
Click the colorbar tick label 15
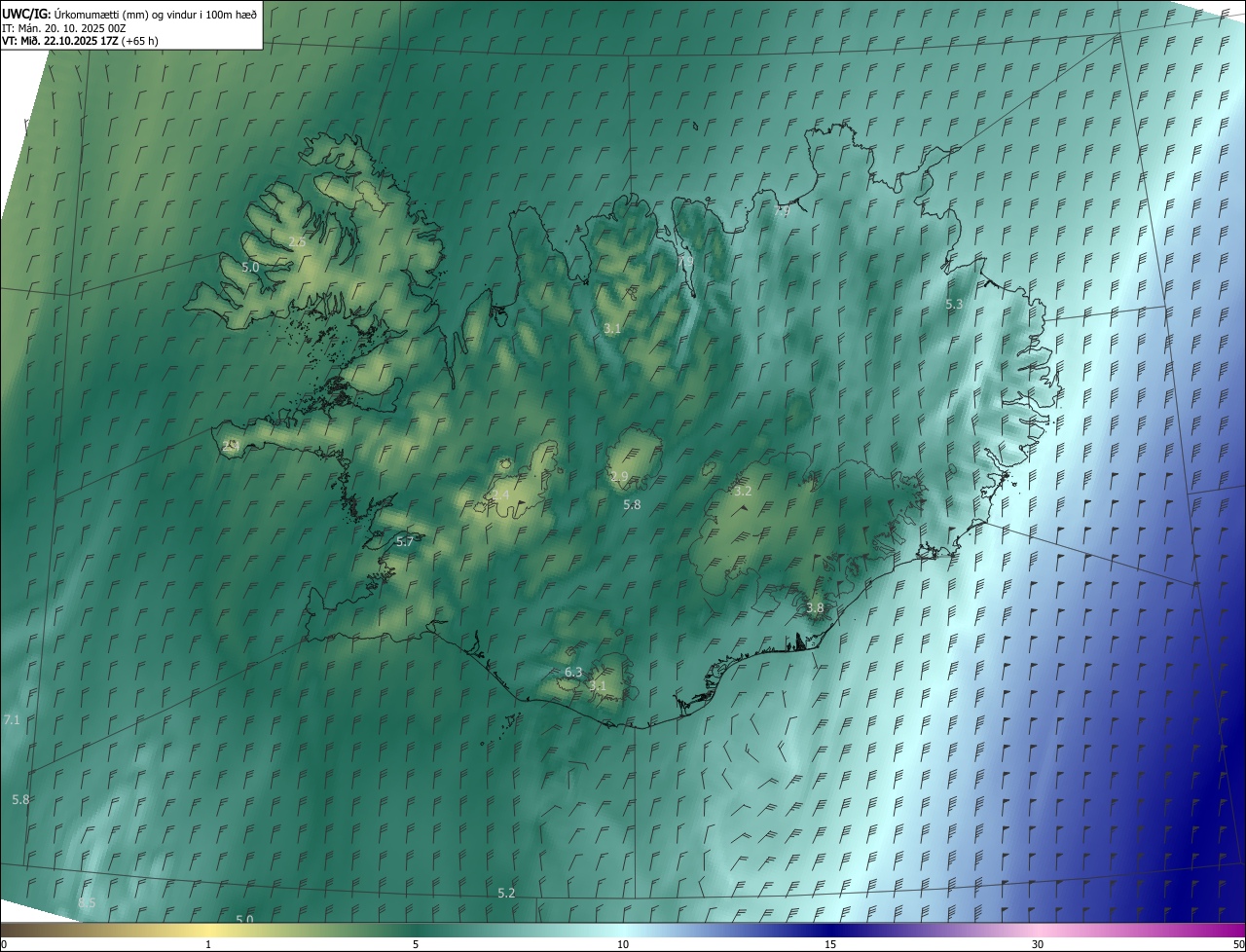(830, 944)
